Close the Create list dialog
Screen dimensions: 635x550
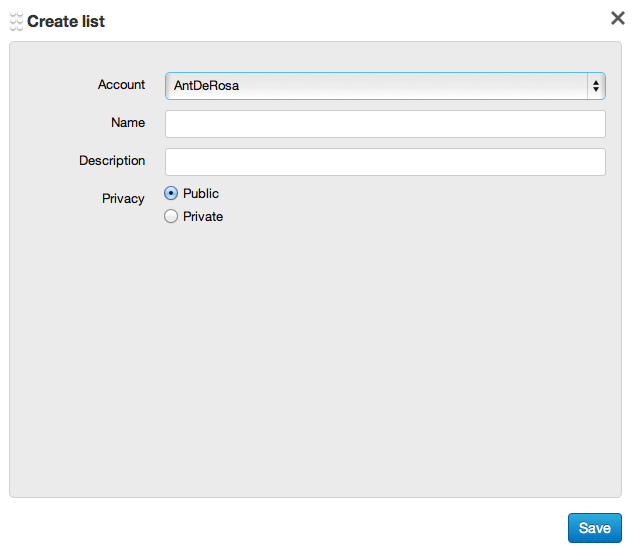tap(618, 18)
